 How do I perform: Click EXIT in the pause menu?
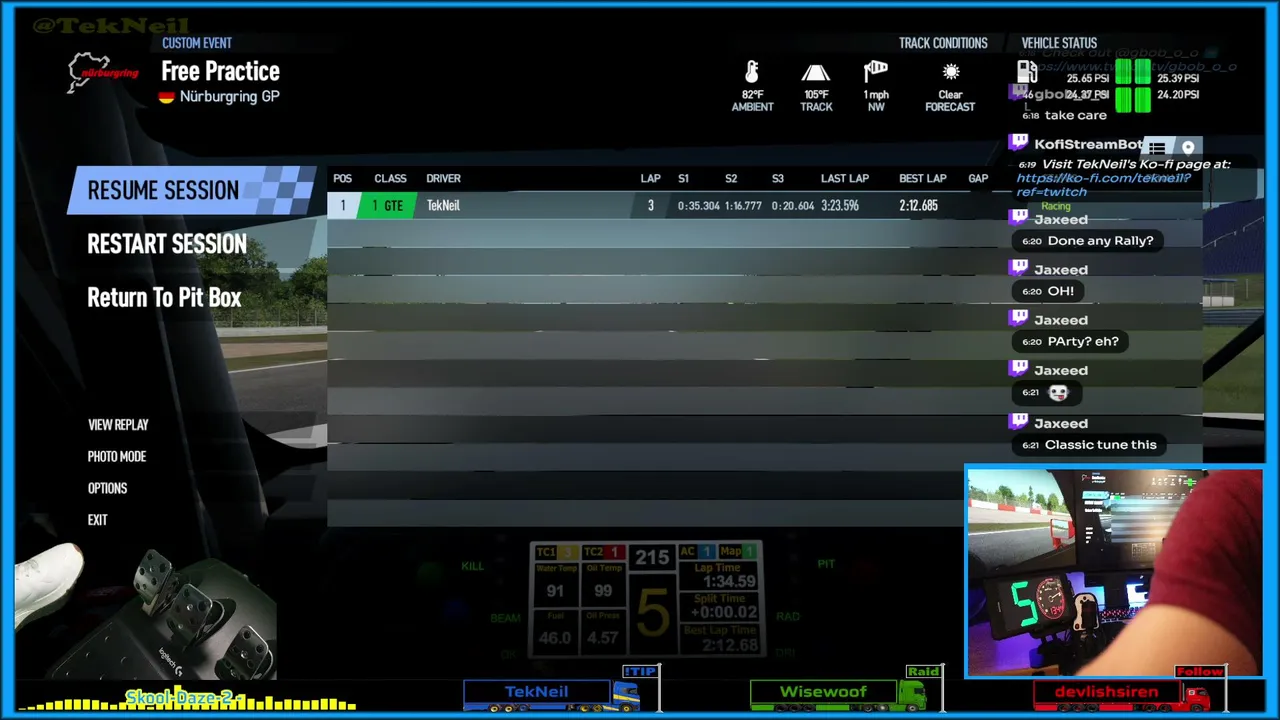[97, 520]
